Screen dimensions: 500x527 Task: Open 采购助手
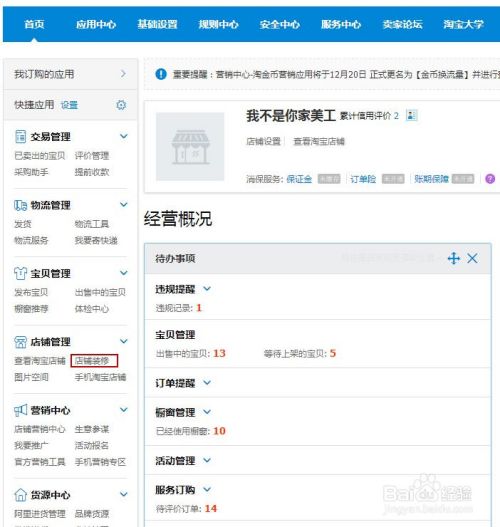[31, 172]
